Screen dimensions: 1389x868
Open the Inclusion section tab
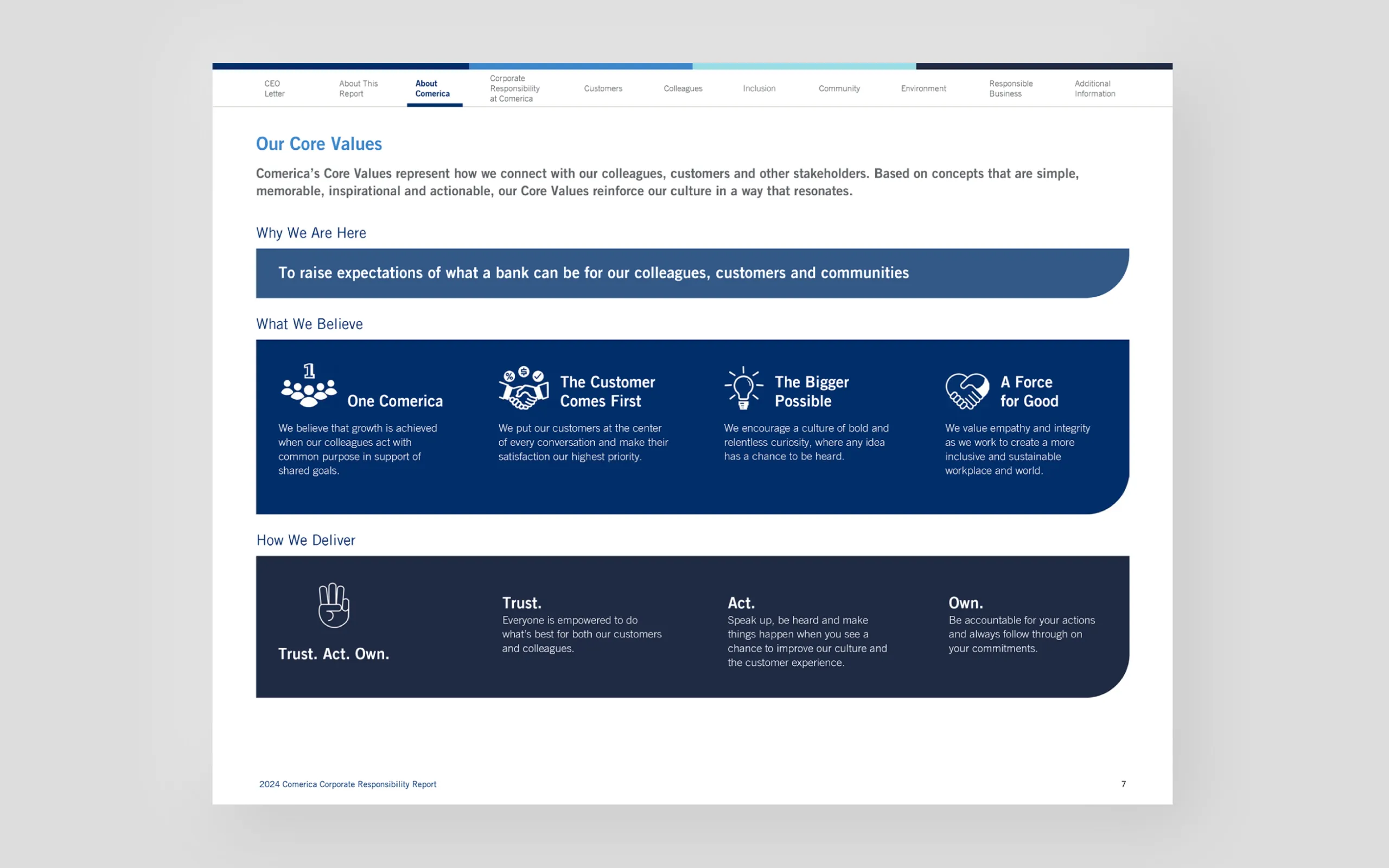pyautogui.click(x=759, y=88)
